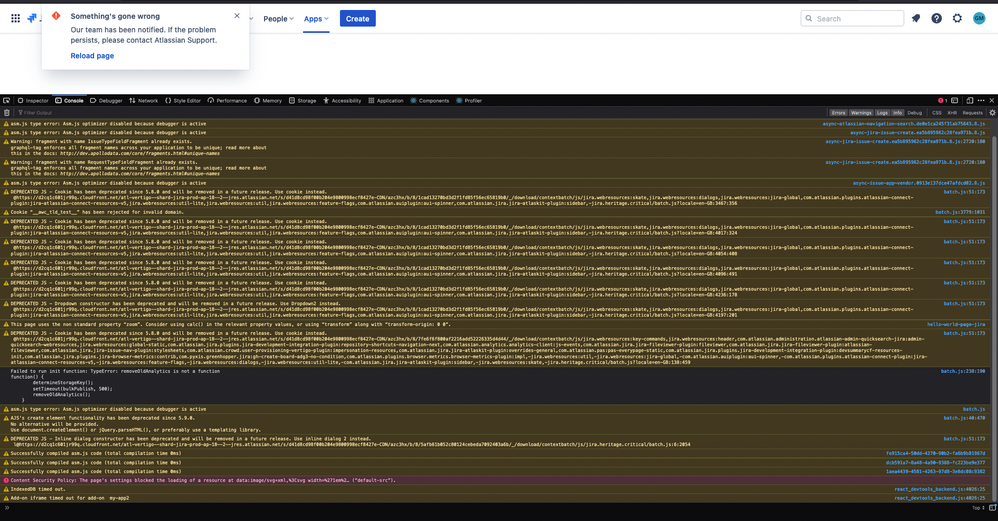The image size is (998, 521).
Task: Toggle the console sidebar icon bottom right
Action: 992,508
